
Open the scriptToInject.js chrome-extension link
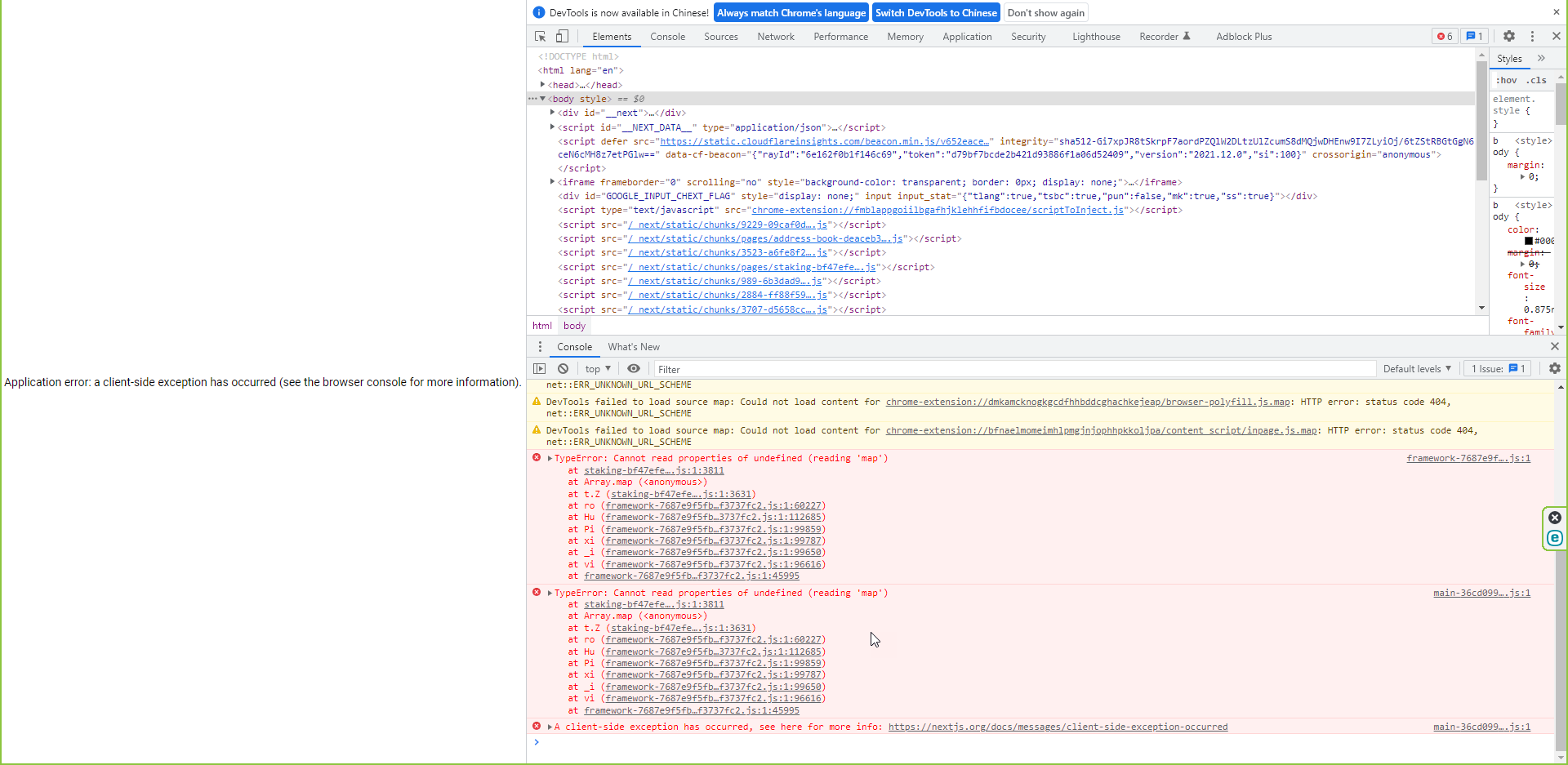pyautogui.click(x=938, y=210)
